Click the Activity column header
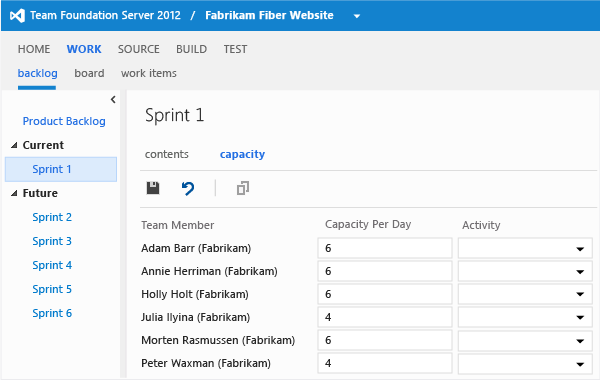 coord(481,225)
